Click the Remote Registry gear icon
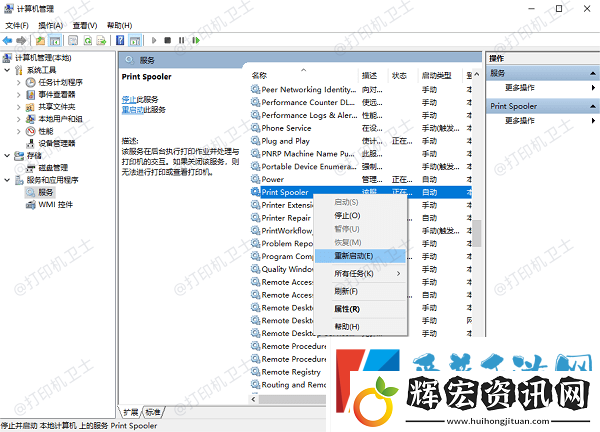 pos(255,371)
